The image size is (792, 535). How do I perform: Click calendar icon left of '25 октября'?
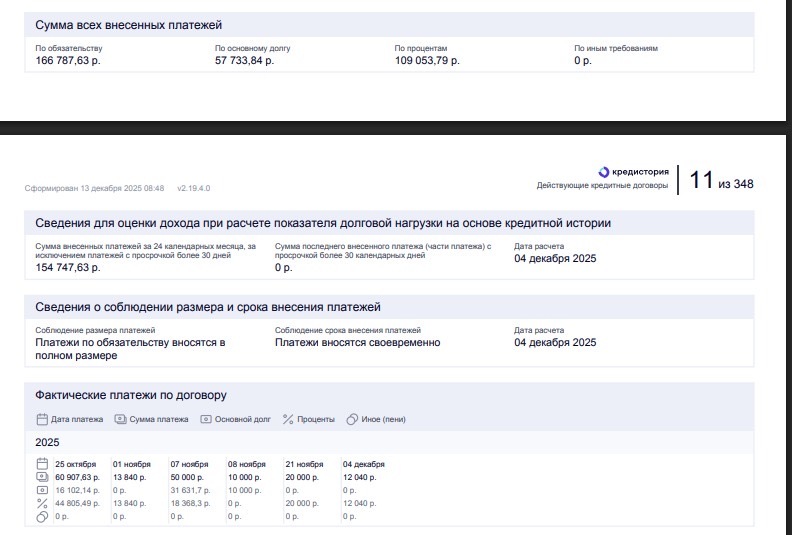point(42,464)
